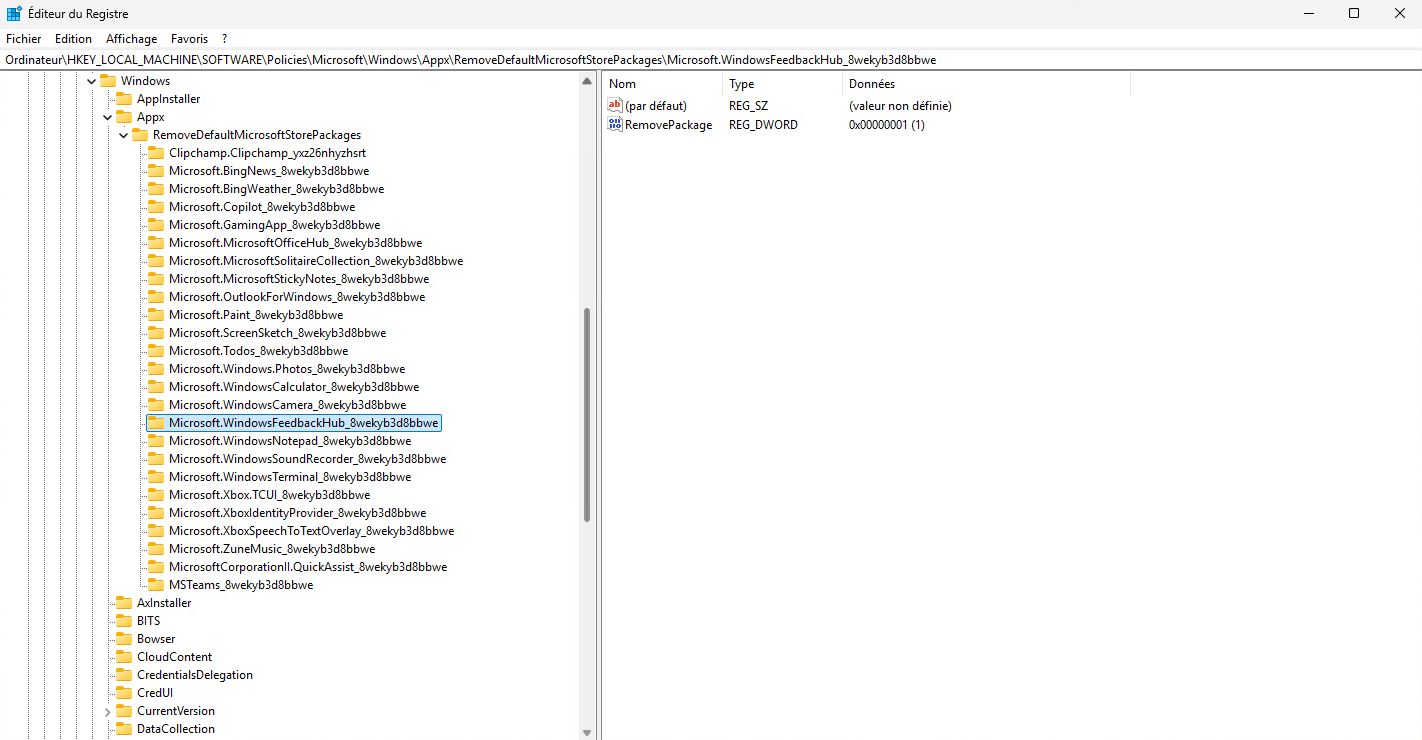
Task: Sort values by the Type column header
Action: (x=782, y=84)
